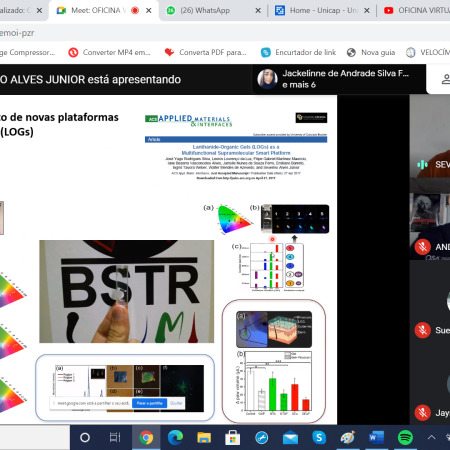Open Microsoft Word from taskbar
This screenshot has width=450, height=450.
pyautogui.click(x=376, y=437)
